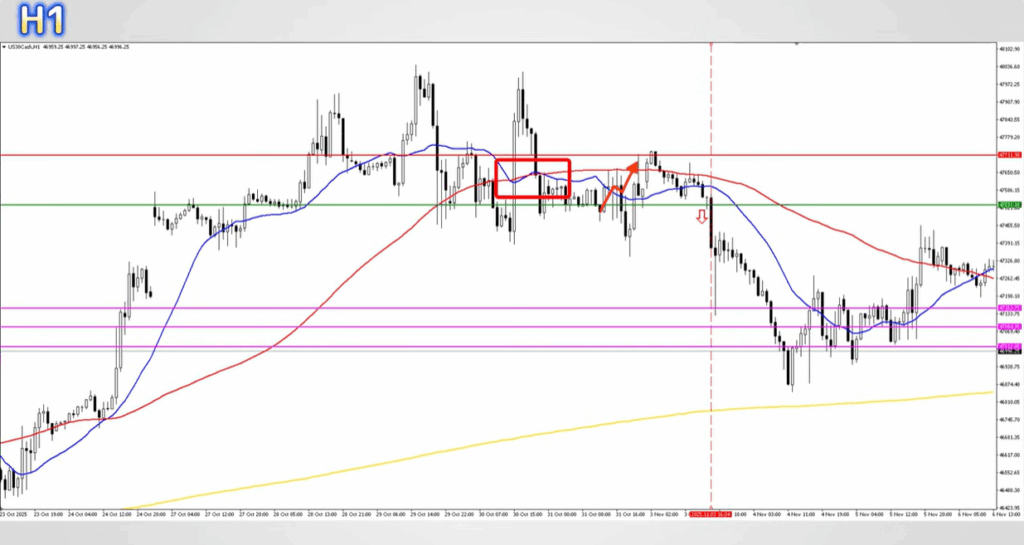Select the top magenta line price label
The height and width of the screenshot is (545, 1024).
1009,308
